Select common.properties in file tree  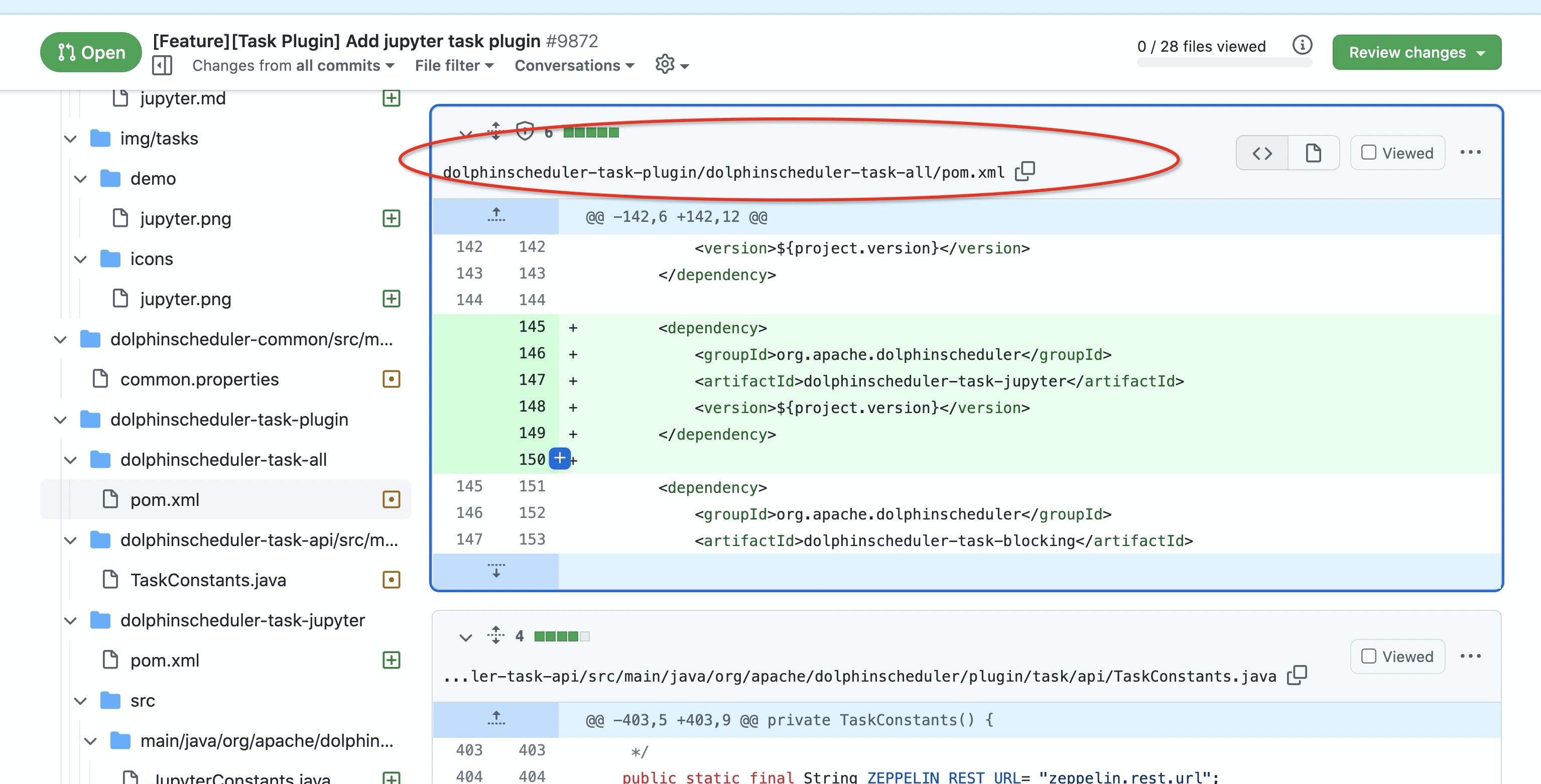click(x=199, y=379)
